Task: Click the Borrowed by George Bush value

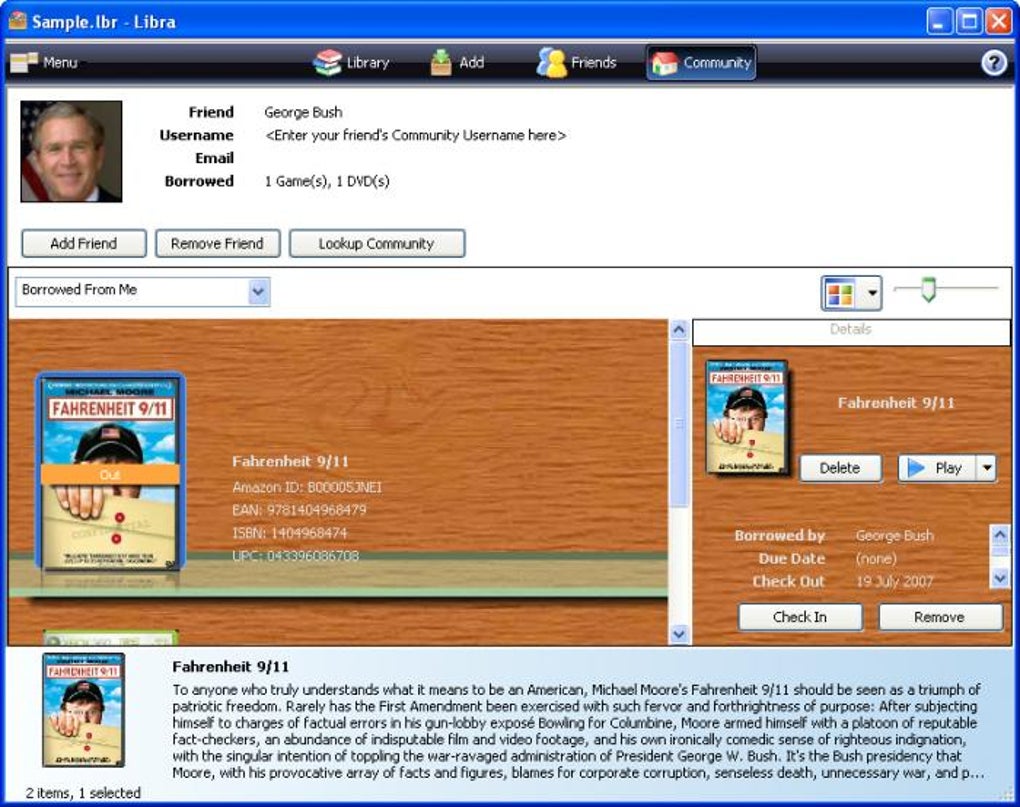Action: pos(894,535)
